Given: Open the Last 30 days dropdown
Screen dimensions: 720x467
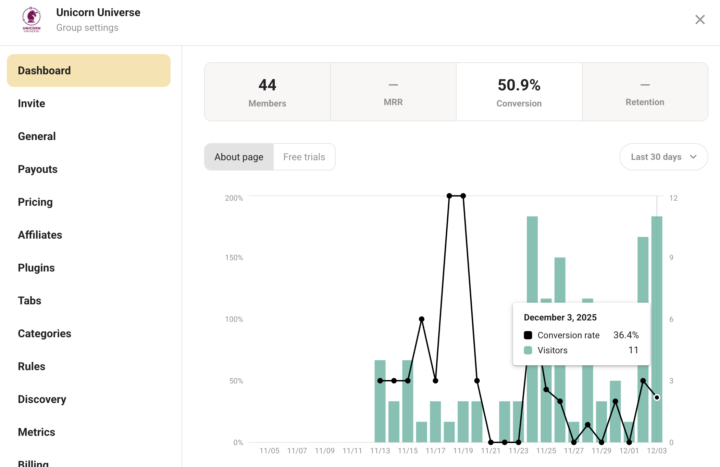Looking at the screenshot, I should tap(664, 157).
